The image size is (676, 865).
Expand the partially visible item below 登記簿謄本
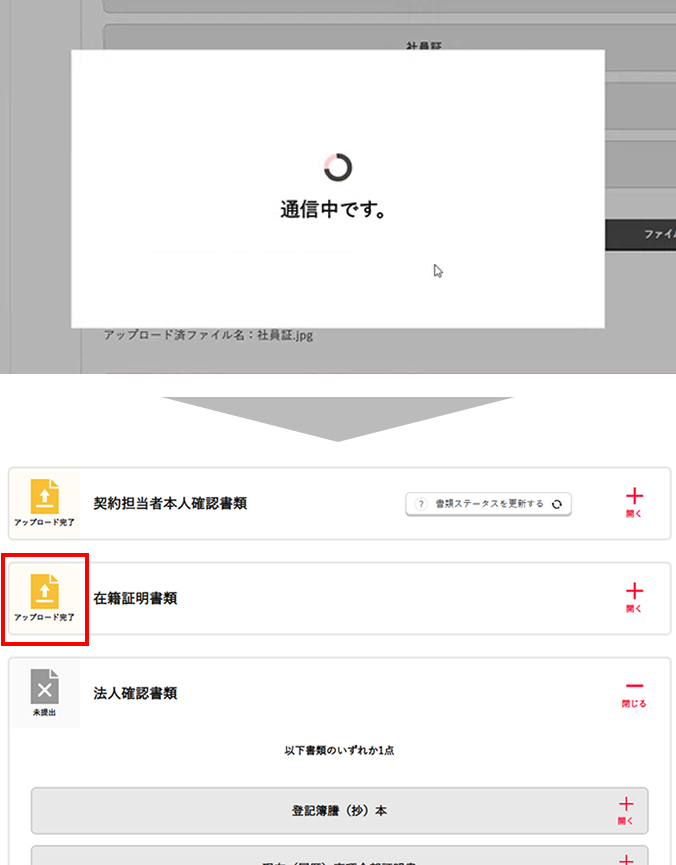coord(626,858)
